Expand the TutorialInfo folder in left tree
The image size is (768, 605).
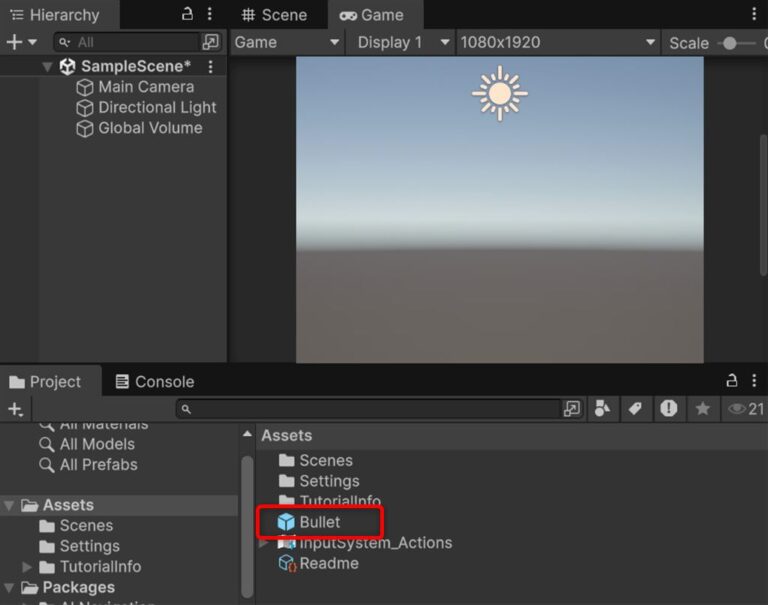[x=27, y=567]
